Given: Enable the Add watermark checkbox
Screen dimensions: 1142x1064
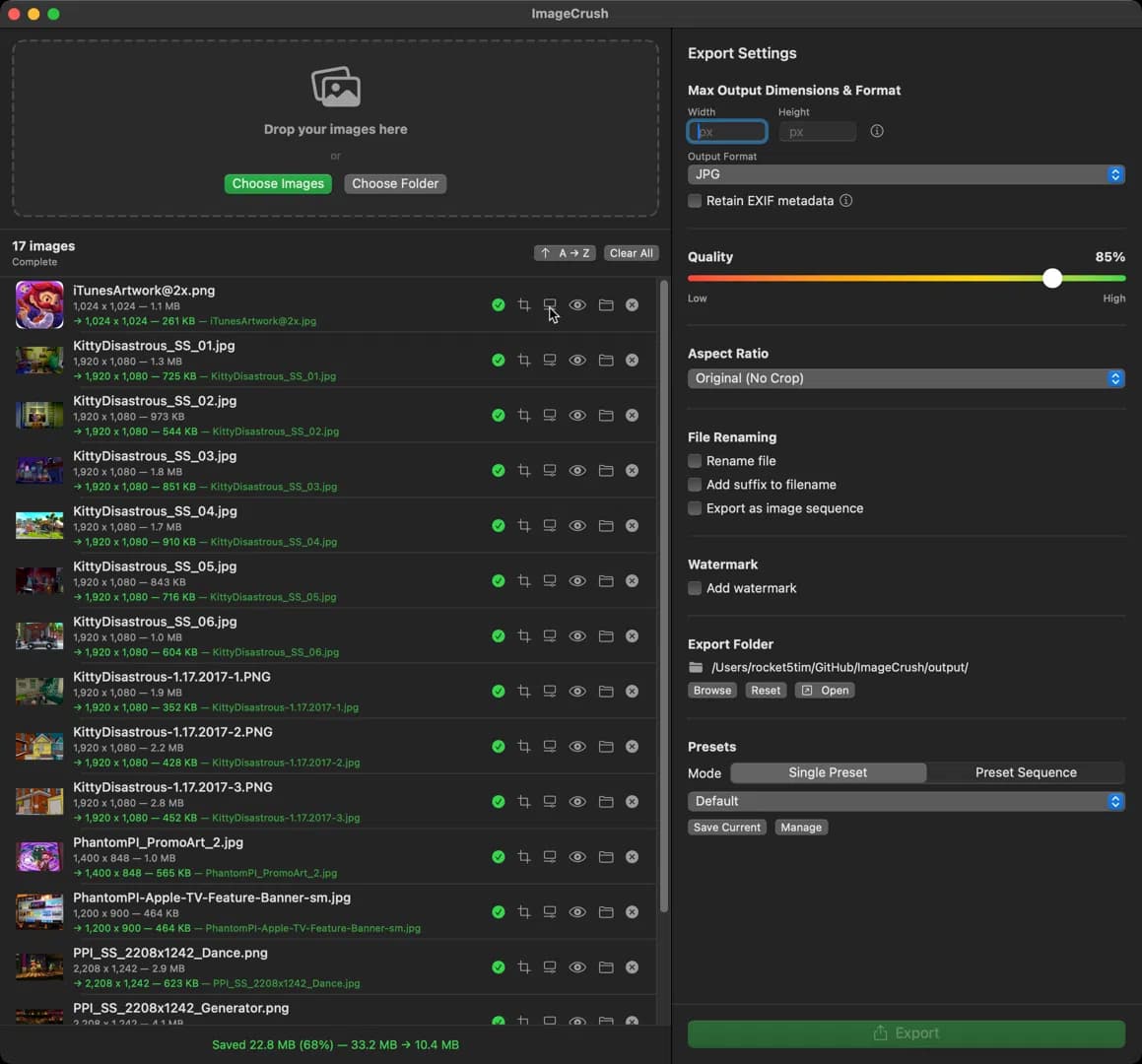Looking at the screenshot, I should 695,588.
